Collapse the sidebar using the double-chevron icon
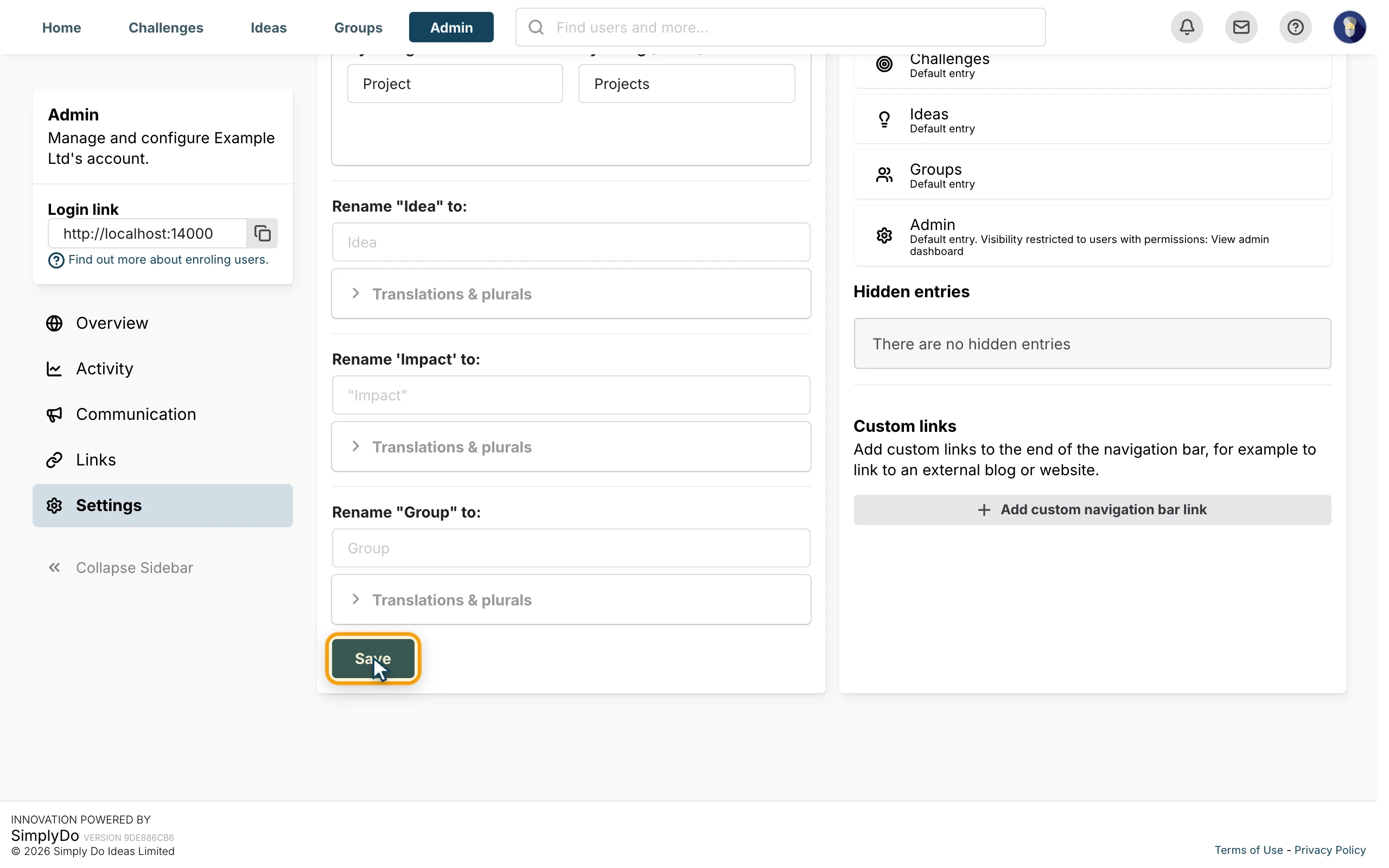The image size is (1389, 868). [54, 568]
